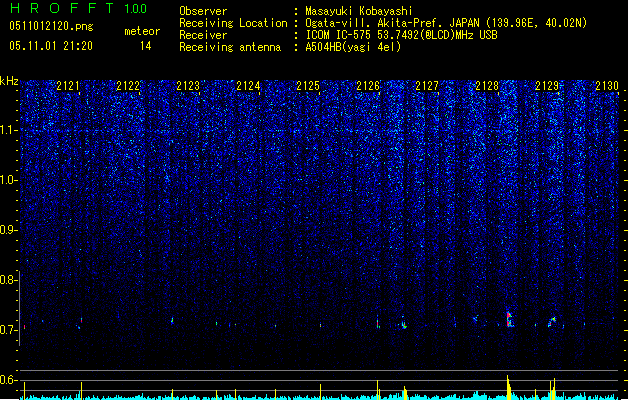Click the Ogata-vill. Akita-Pref. JAPAN location text

[x=446, y=23]
